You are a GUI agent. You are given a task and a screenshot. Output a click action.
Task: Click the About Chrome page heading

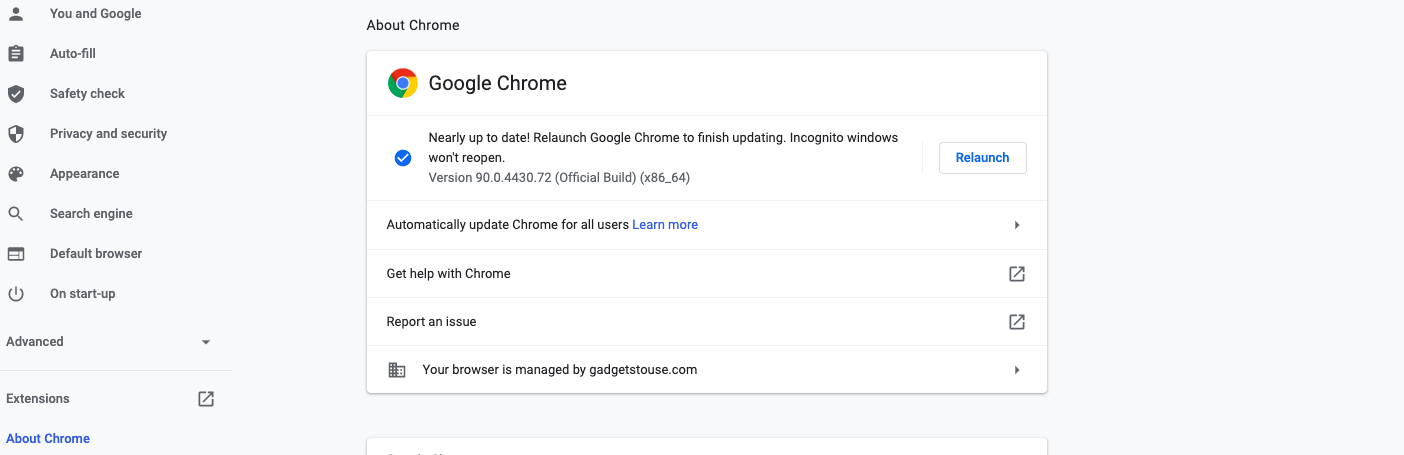[x=413, y=25]
